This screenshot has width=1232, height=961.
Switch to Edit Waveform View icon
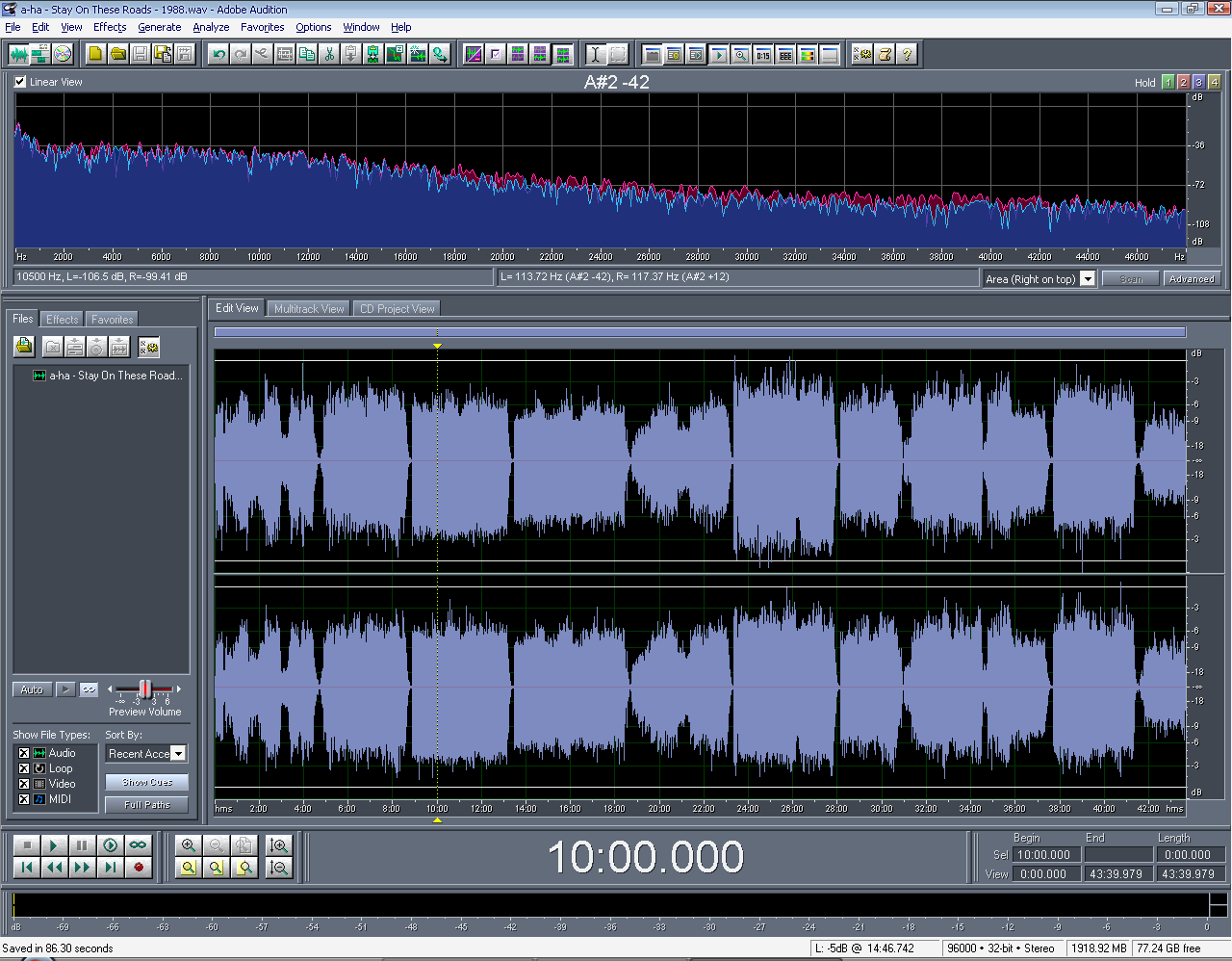[19, 55]
